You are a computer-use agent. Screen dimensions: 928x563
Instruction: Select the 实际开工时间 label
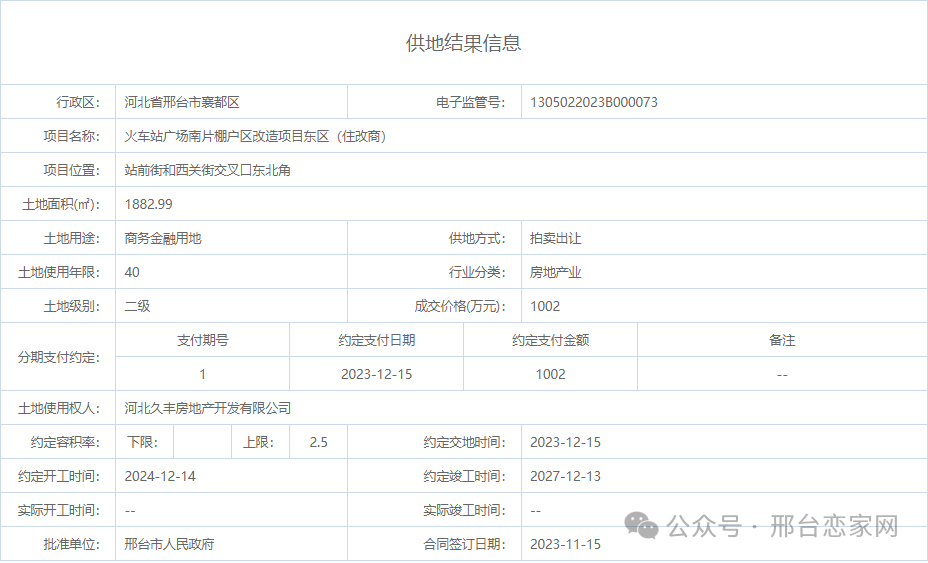[x=59, y=511]
